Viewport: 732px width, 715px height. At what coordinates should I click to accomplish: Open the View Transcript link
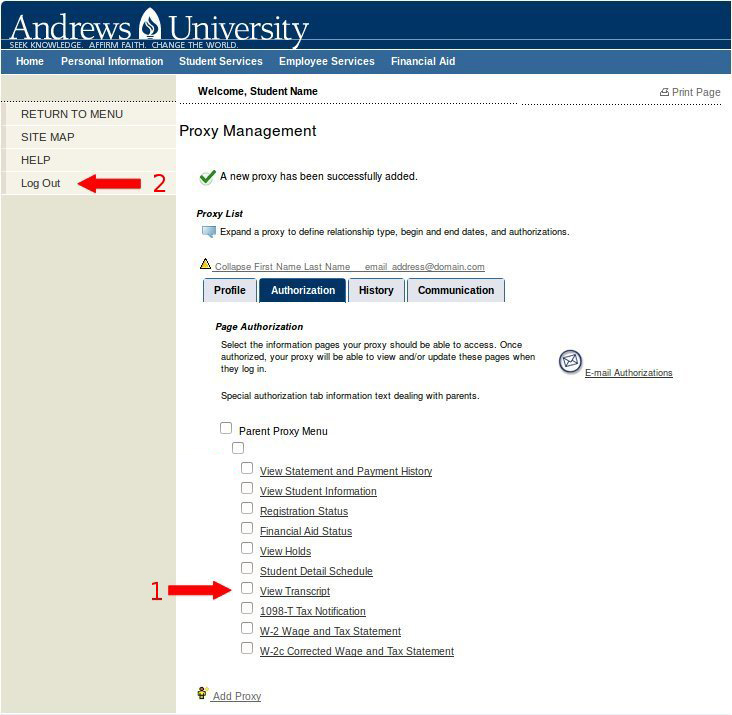coord(295,591)
